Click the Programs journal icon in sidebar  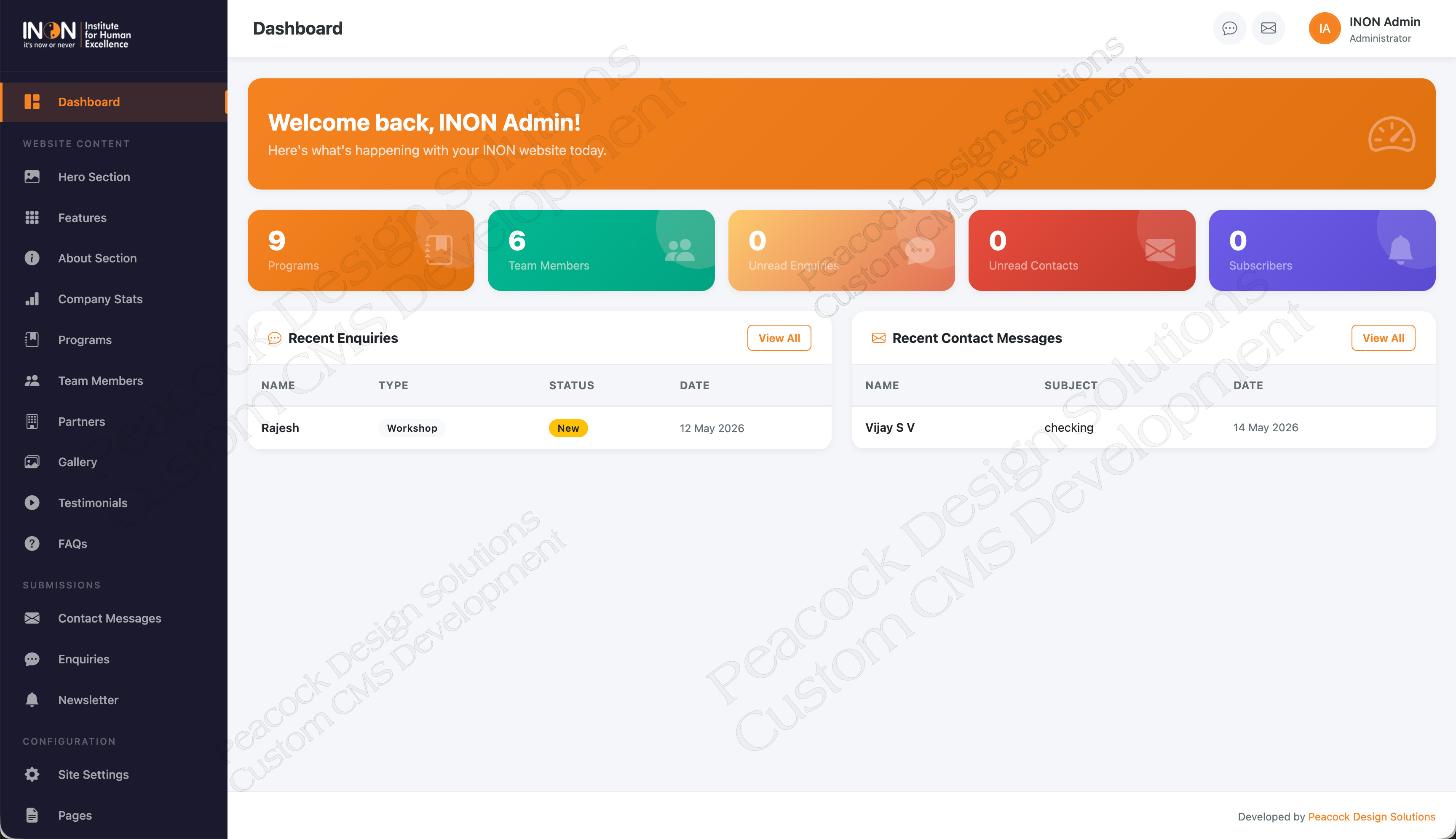coord(32,340)
